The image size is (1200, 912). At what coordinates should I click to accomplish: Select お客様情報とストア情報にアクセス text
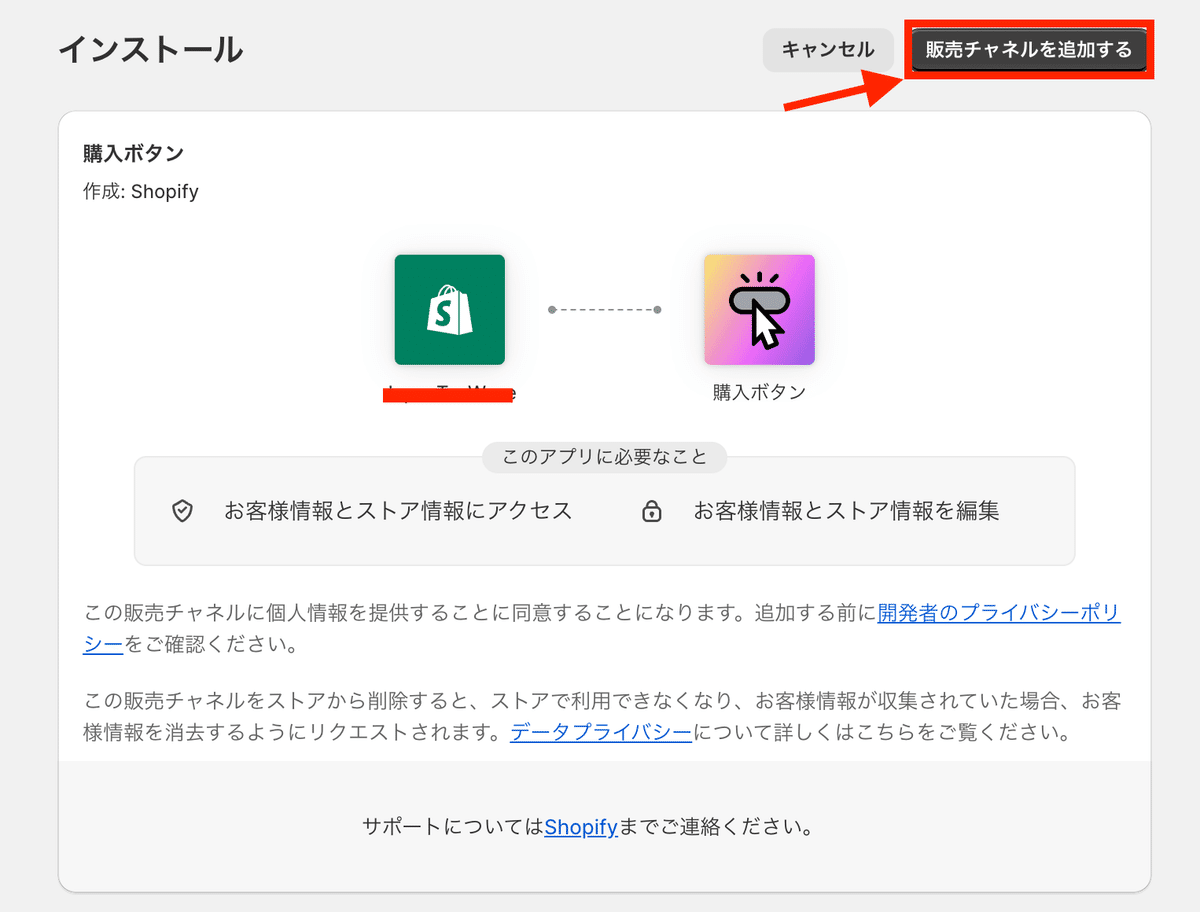coord(398,511)
